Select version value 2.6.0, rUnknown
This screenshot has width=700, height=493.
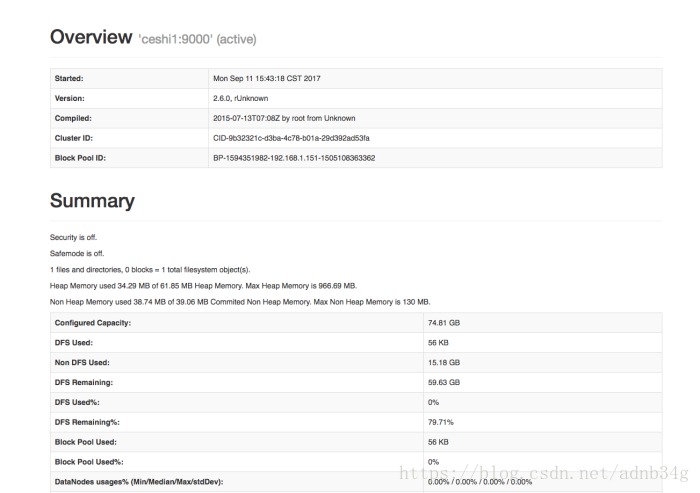point(240,98)
